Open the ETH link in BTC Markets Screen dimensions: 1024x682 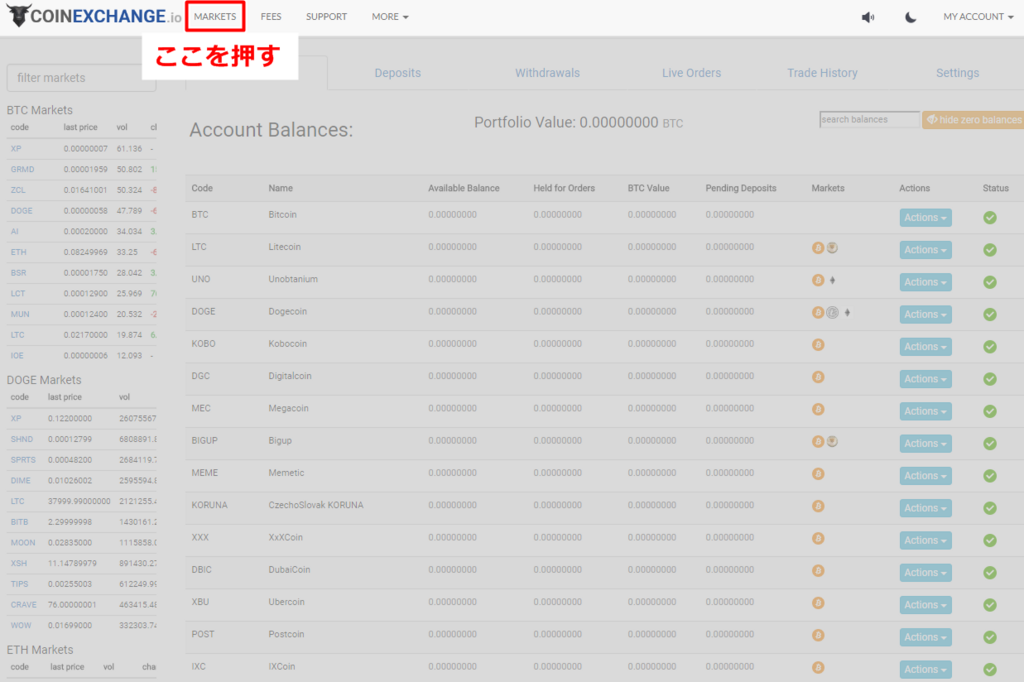click(18, 252)
